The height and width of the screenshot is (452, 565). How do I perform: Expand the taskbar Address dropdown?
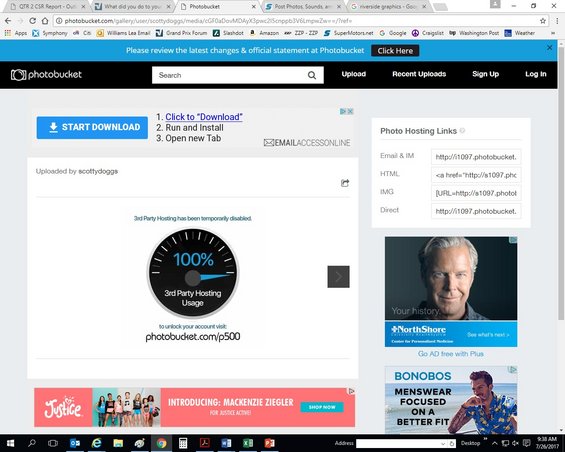[443, 443]
